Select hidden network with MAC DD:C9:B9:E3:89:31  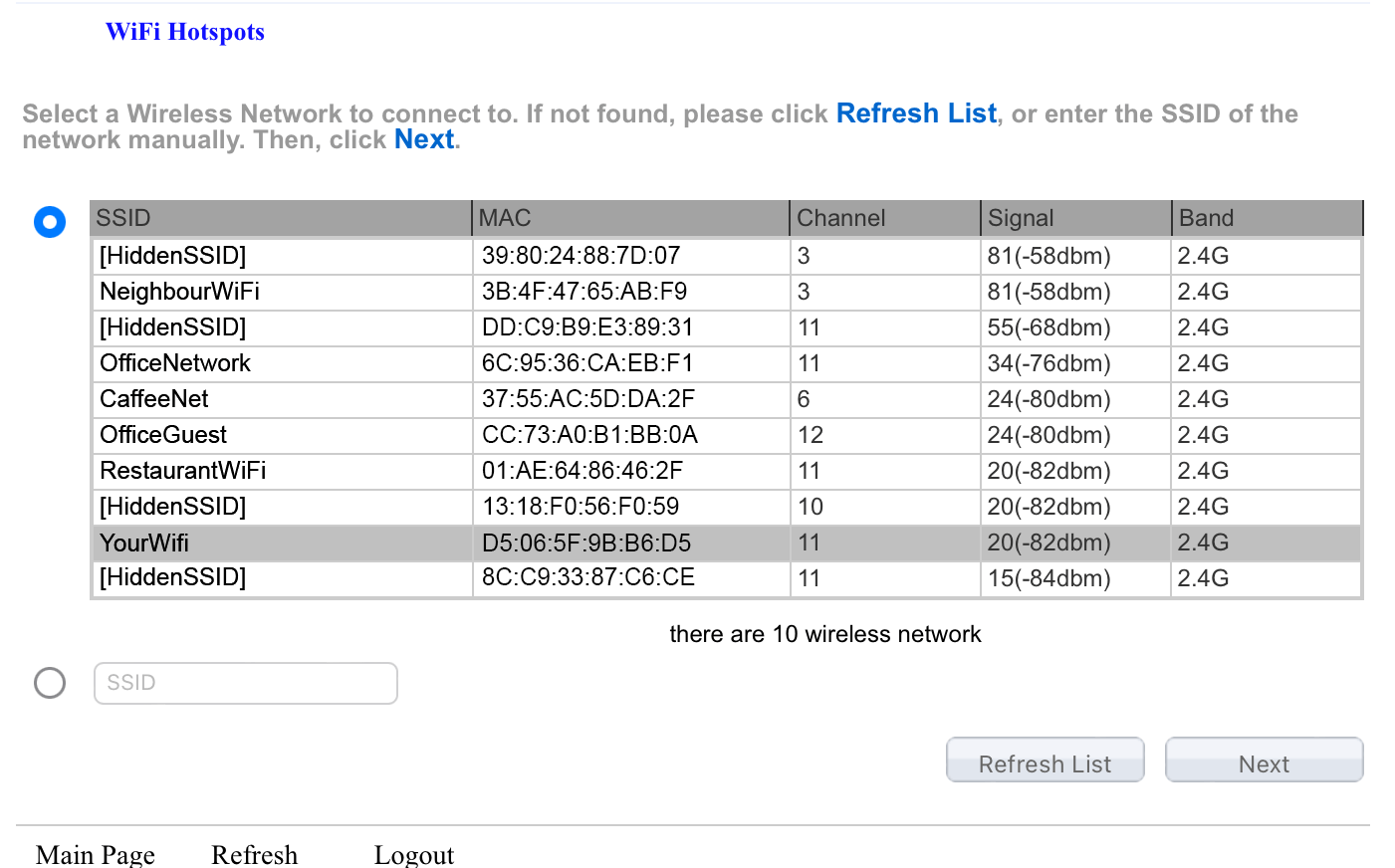pyautogui.click(x=173, y=327)
